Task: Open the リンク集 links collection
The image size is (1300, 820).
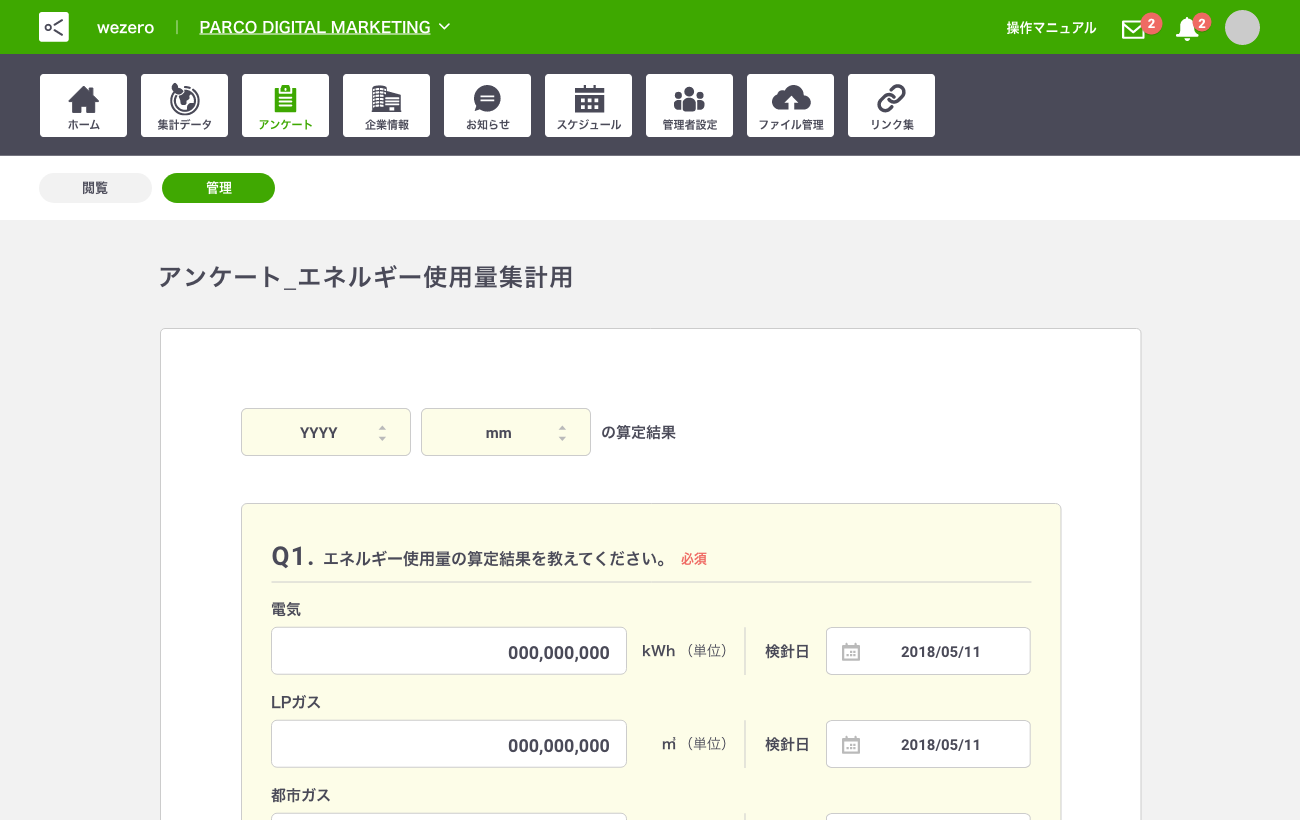Action: pos(891,105)
